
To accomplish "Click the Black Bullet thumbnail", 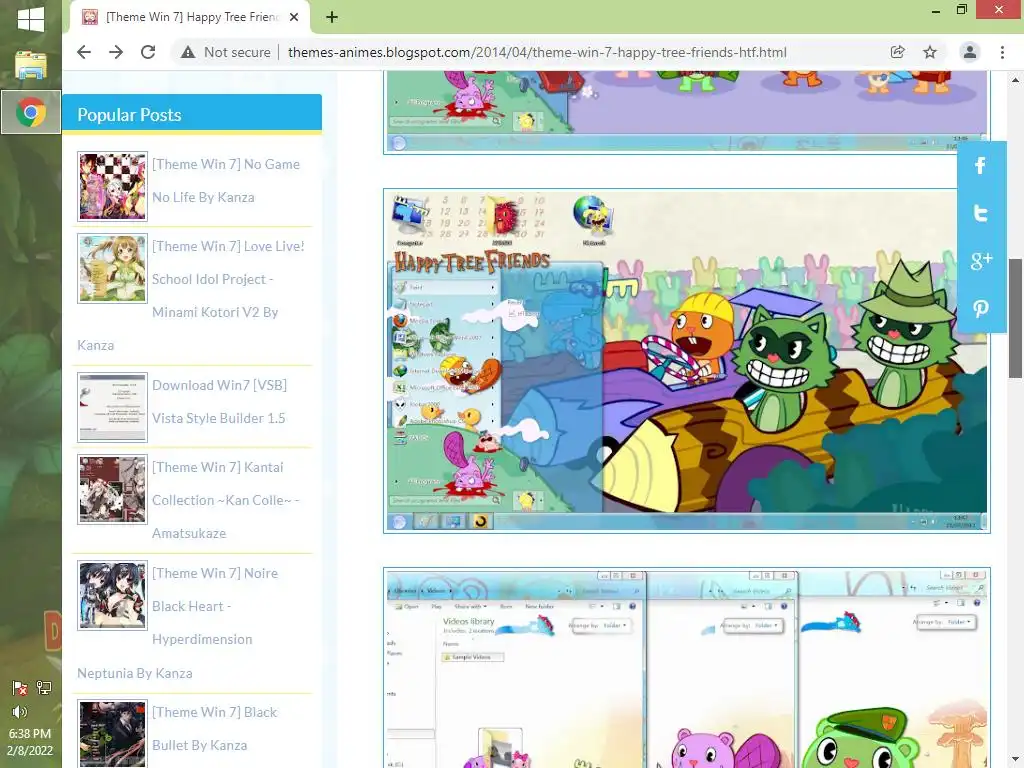I will [112, 734].
